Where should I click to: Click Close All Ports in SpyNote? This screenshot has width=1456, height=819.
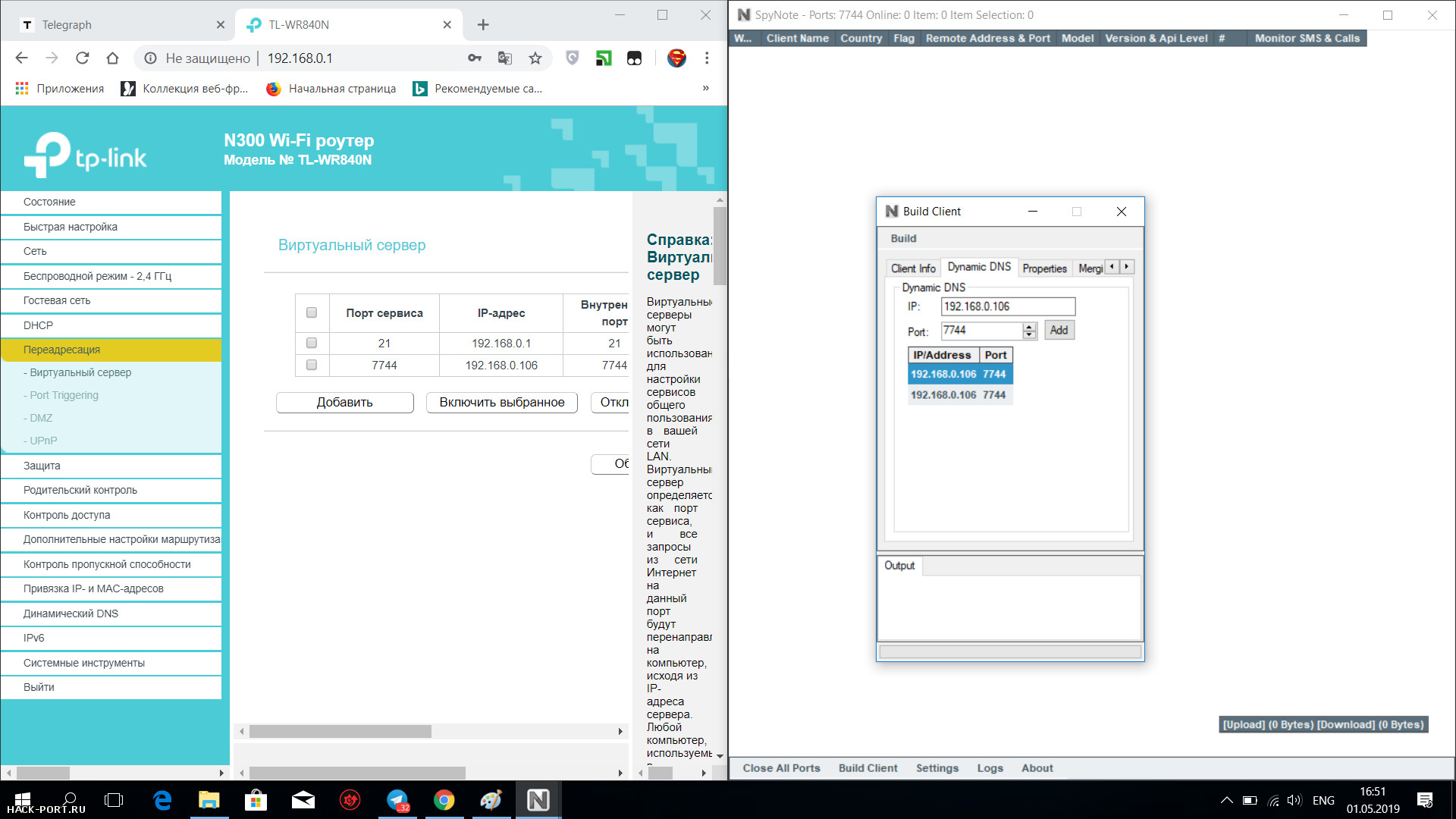781,768
